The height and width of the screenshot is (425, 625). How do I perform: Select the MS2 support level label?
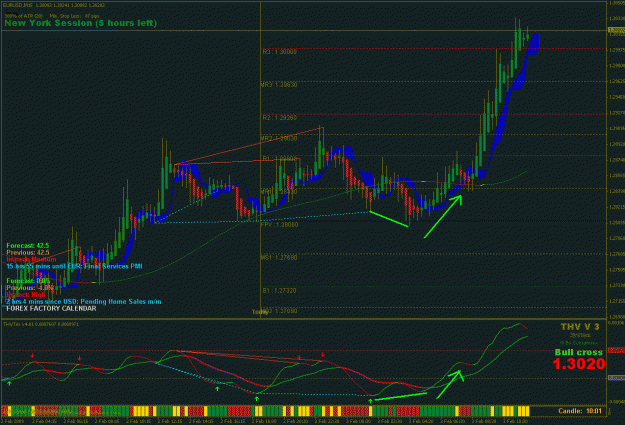(279, 311)
